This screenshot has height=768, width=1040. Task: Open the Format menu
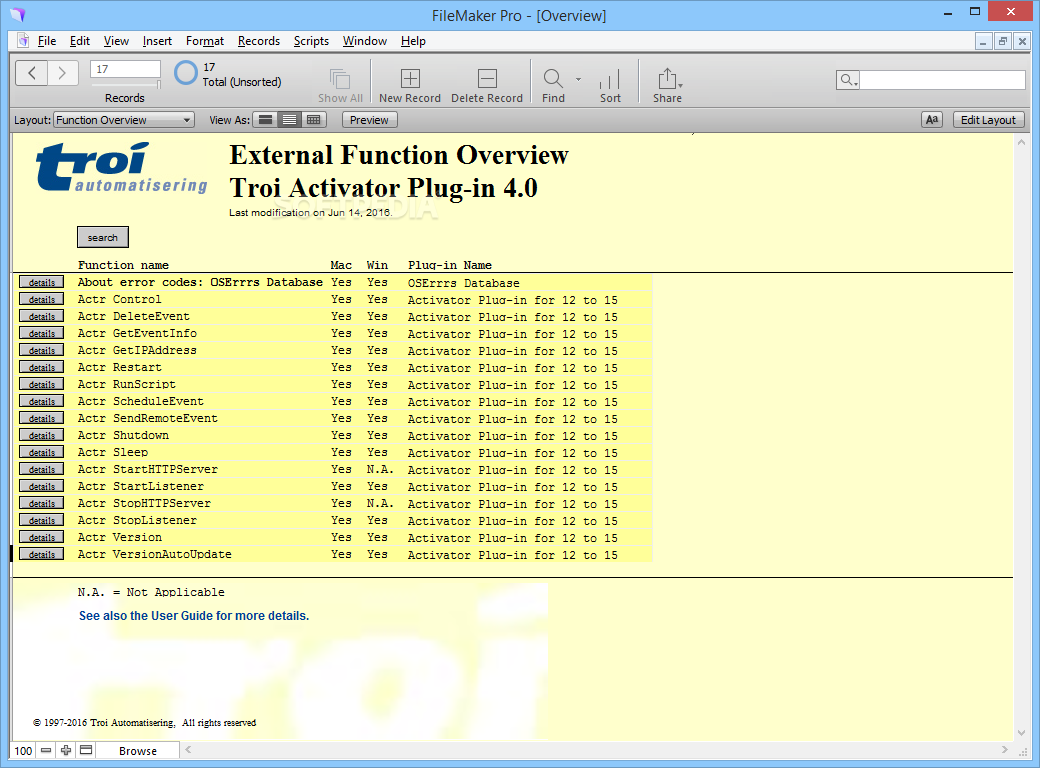click(205, 41)
